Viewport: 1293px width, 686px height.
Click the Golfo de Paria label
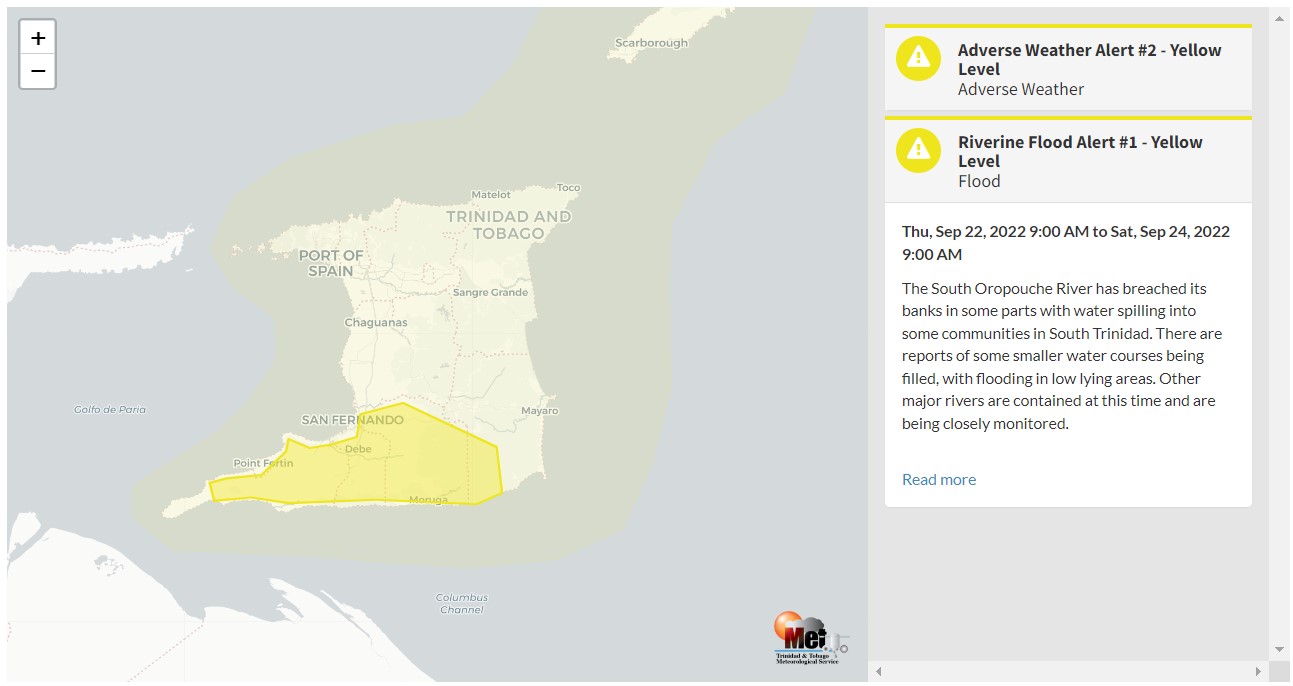[110, 409]
